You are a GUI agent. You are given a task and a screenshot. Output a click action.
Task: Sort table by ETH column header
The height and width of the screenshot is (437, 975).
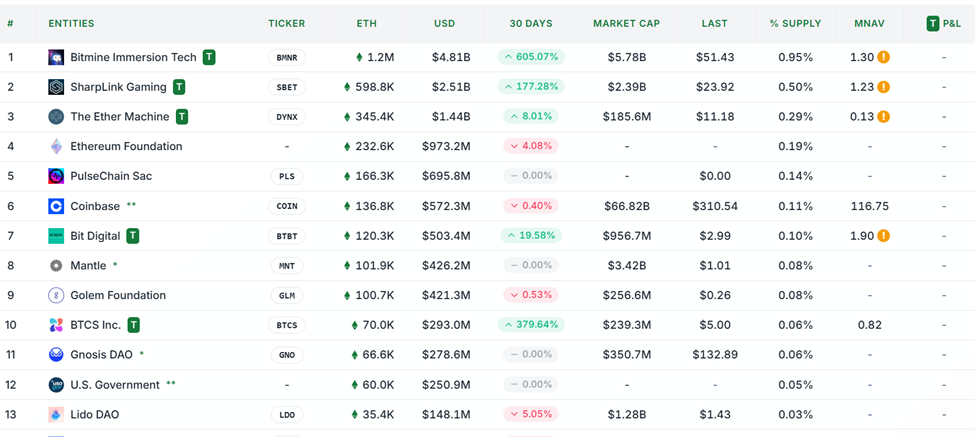[367, 23]
